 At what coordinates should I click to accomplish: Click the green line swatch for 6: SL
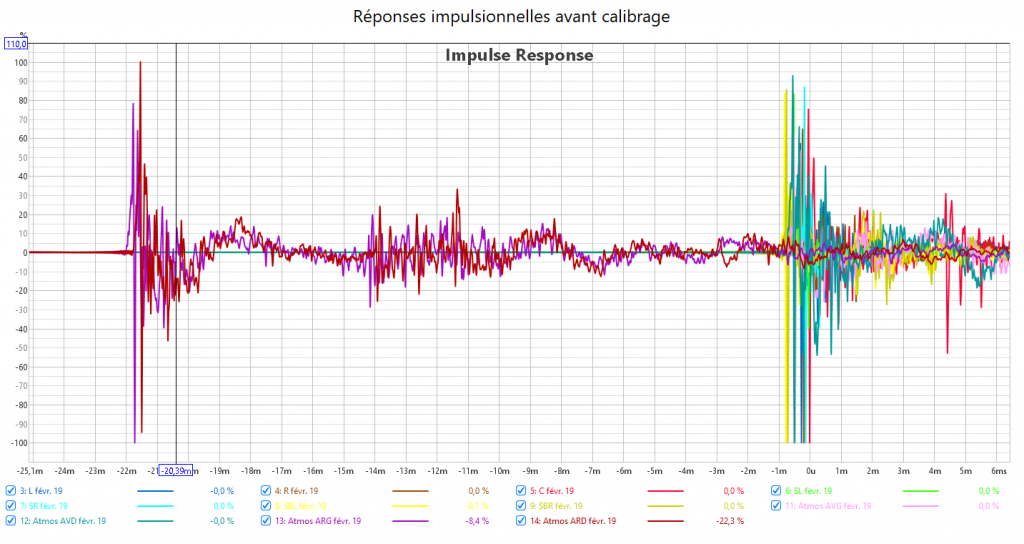point(921,491)
